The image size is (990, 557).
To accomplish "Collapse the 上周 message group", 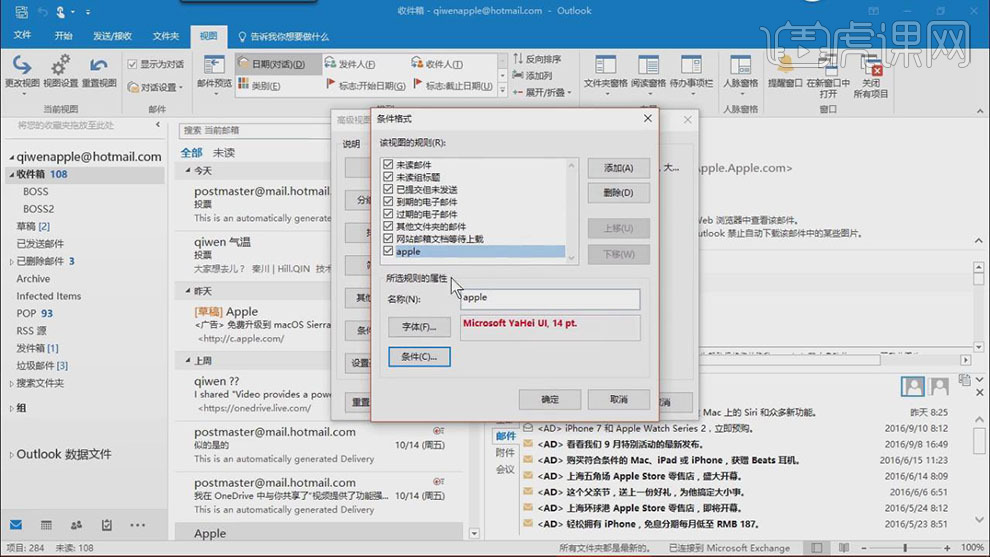I will (188, 361).
